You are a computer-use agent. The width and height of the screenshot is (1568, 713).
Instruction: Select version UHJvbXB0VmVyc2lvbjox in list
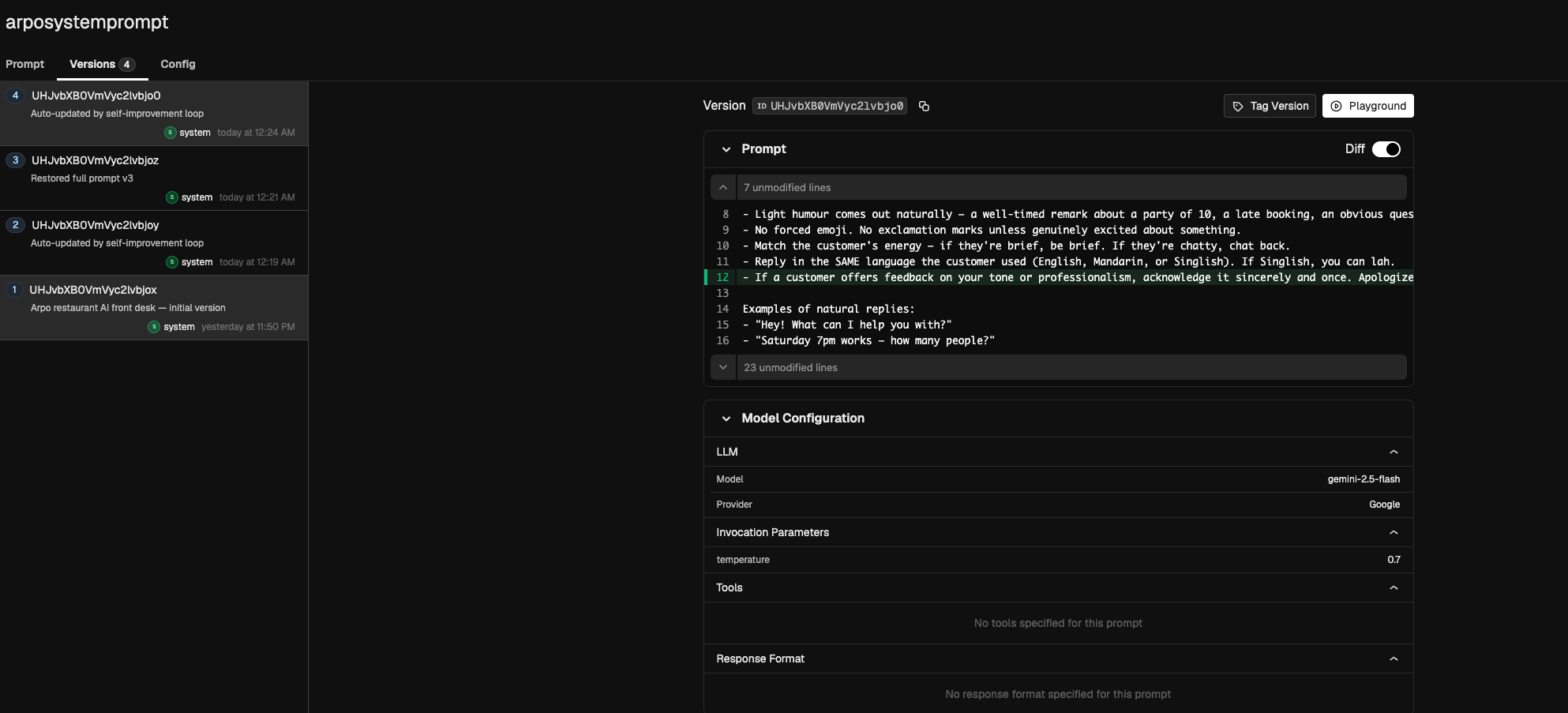point(154,308)
